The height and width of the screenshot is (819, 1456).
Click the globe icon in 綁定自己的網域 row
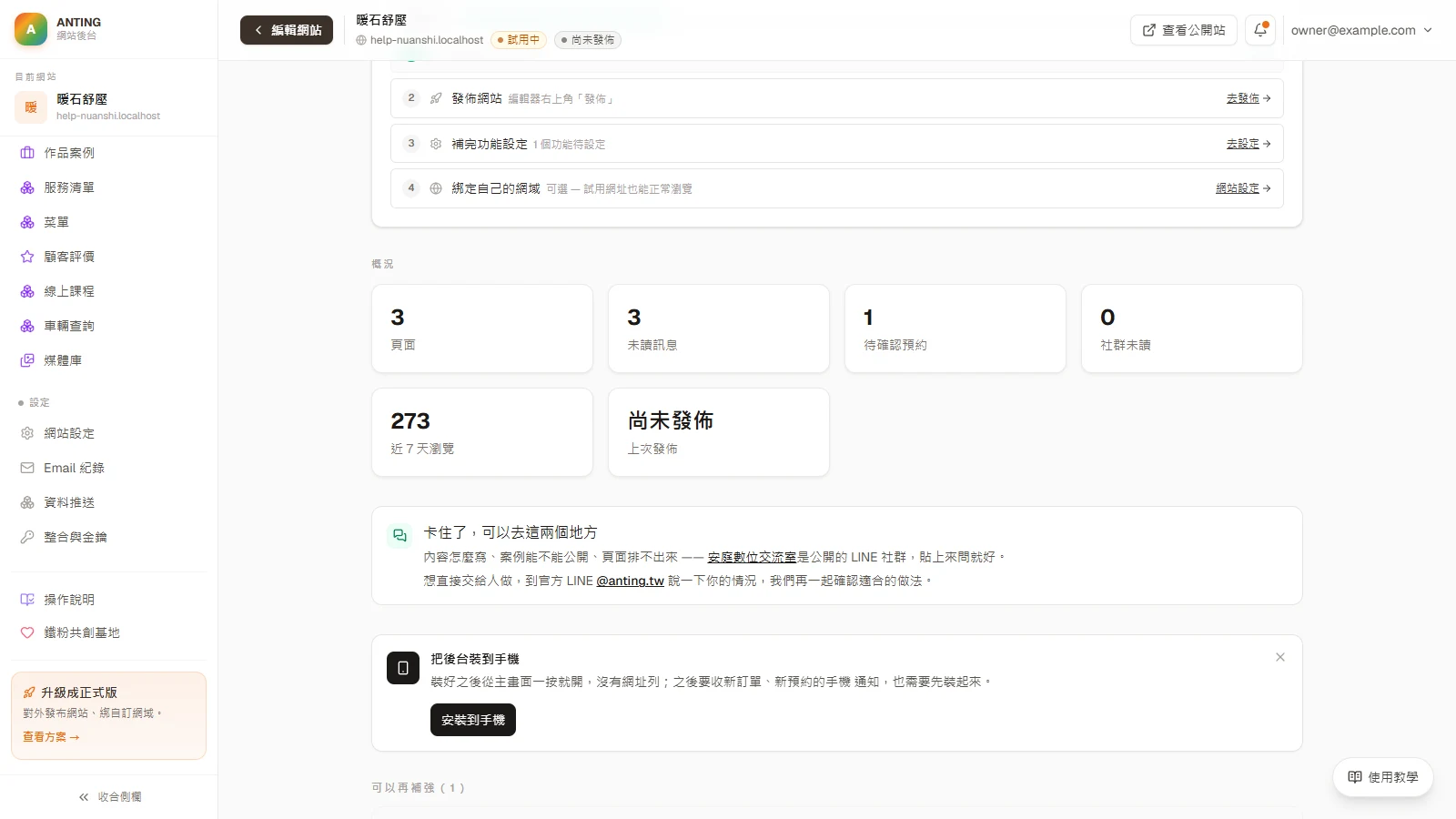tap(436, 188)
